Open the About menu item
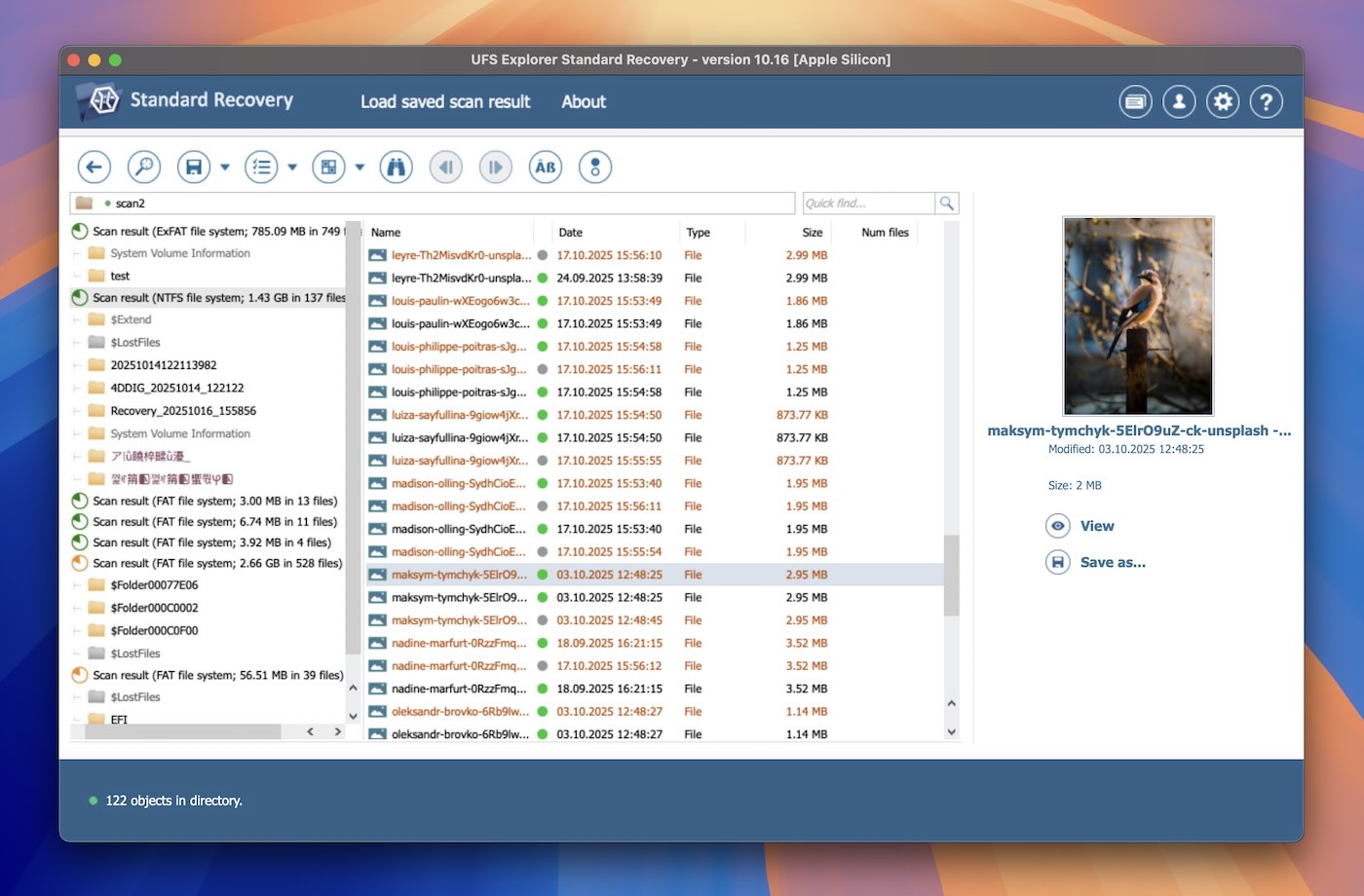The height and width of the screenshot is (896, 1364). click(x=584, y=101)
